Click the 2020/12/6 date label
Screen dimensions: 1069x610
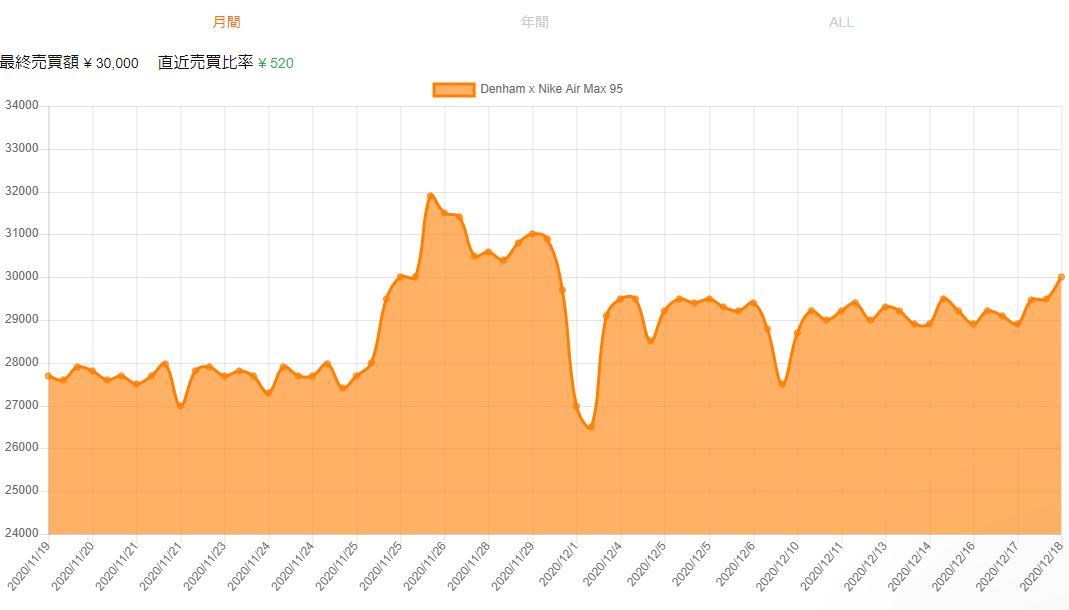736,564
